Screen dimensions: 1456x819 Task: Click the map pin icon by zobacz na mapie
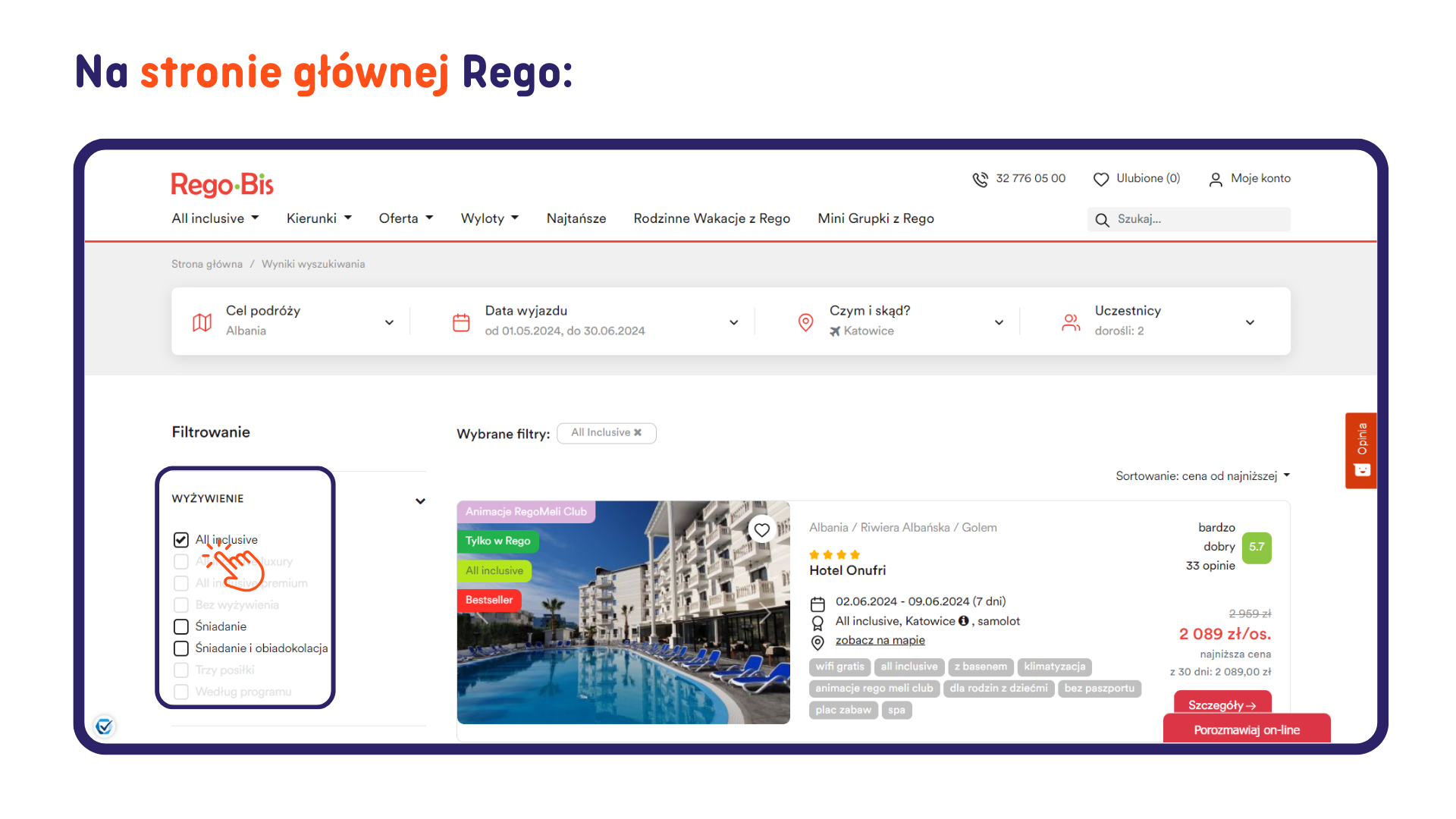(x=817, y=642)
